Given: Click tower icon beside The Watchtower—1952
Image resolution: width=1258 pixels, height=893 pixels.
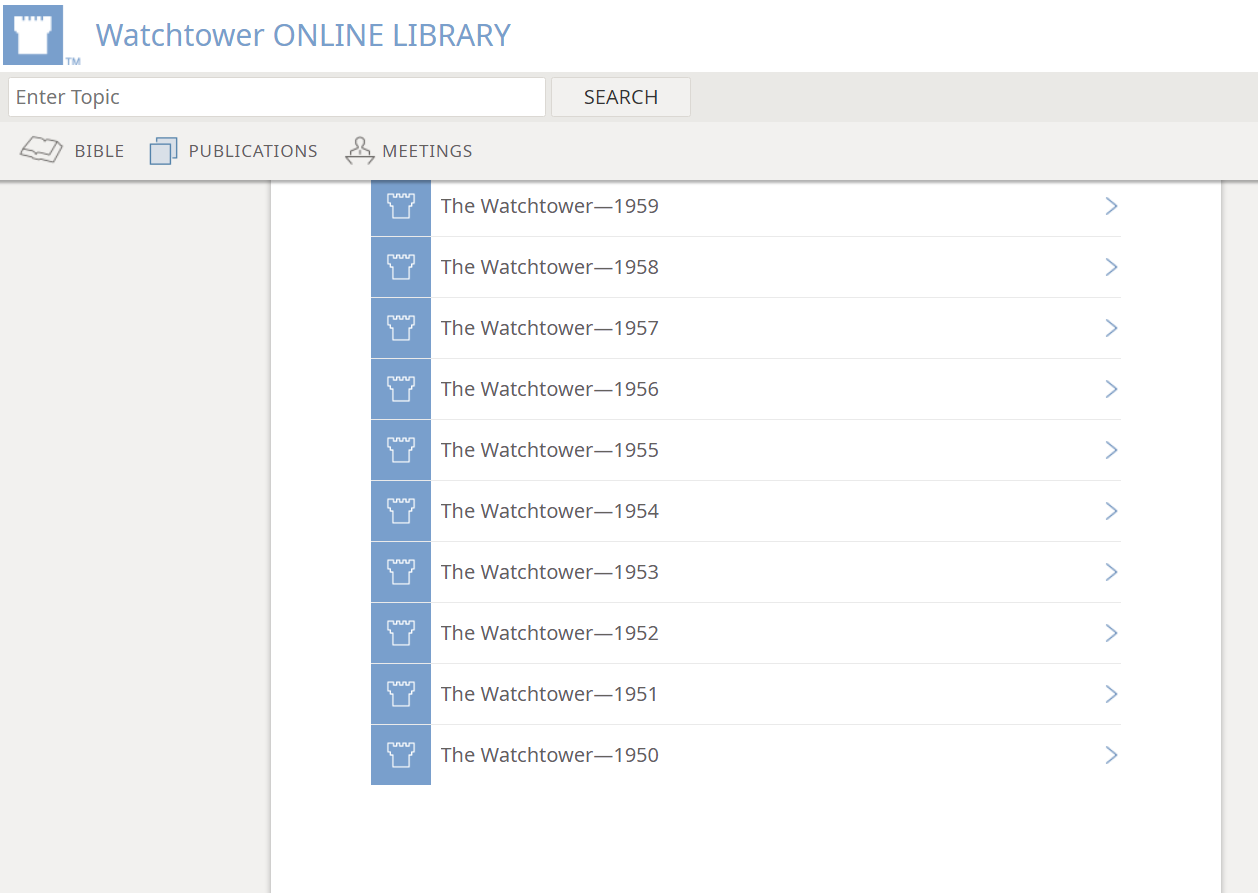Looking at the screenshot, I should coord(401,633).
